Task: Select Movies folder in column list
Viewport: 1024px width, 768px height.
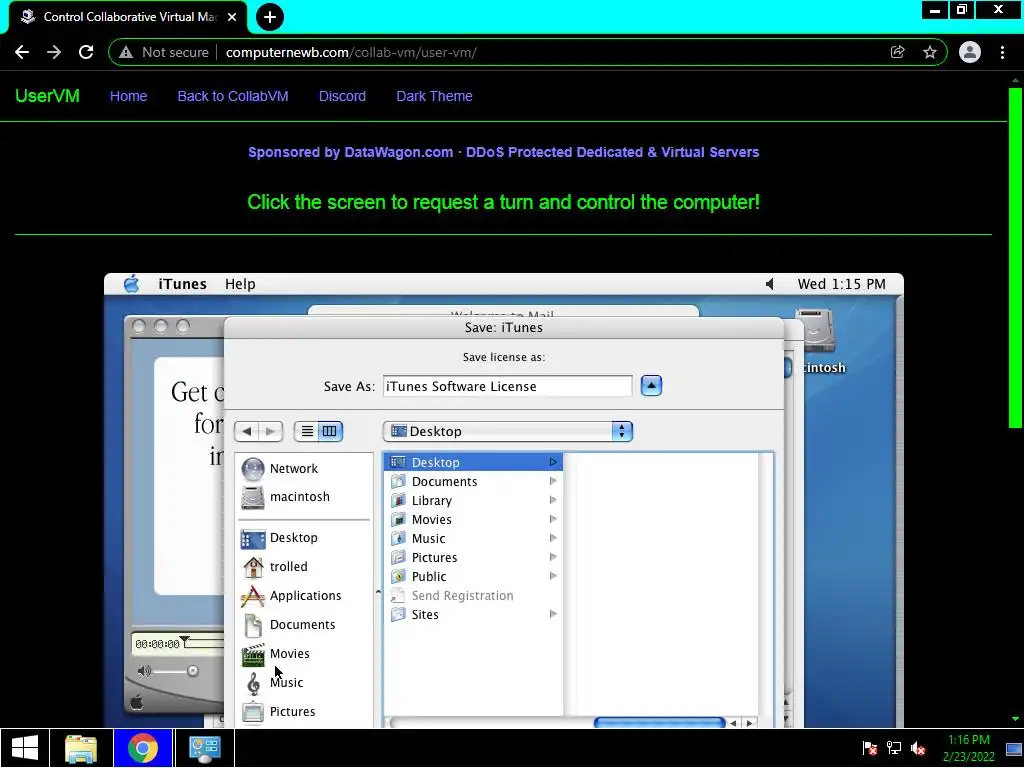Action: (473, 519)
